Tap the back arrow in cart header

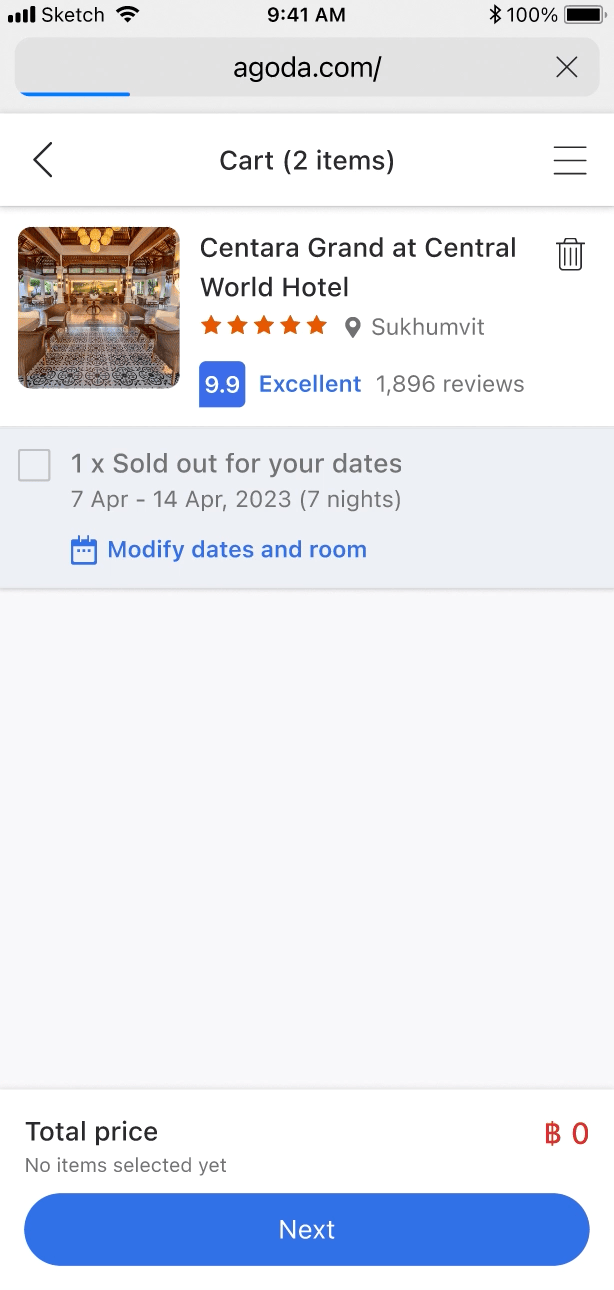(42, 160)
